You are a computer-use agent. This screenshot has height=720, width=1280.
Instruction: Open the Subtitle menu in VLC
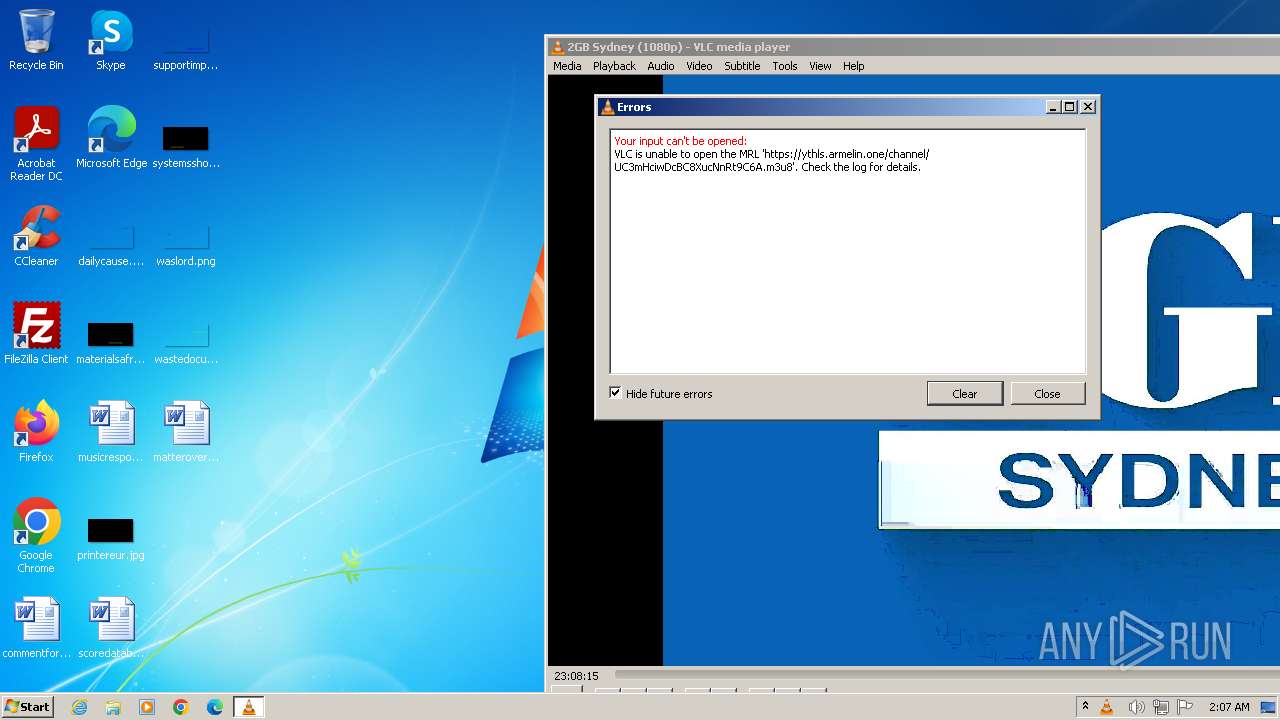(742, 66)
